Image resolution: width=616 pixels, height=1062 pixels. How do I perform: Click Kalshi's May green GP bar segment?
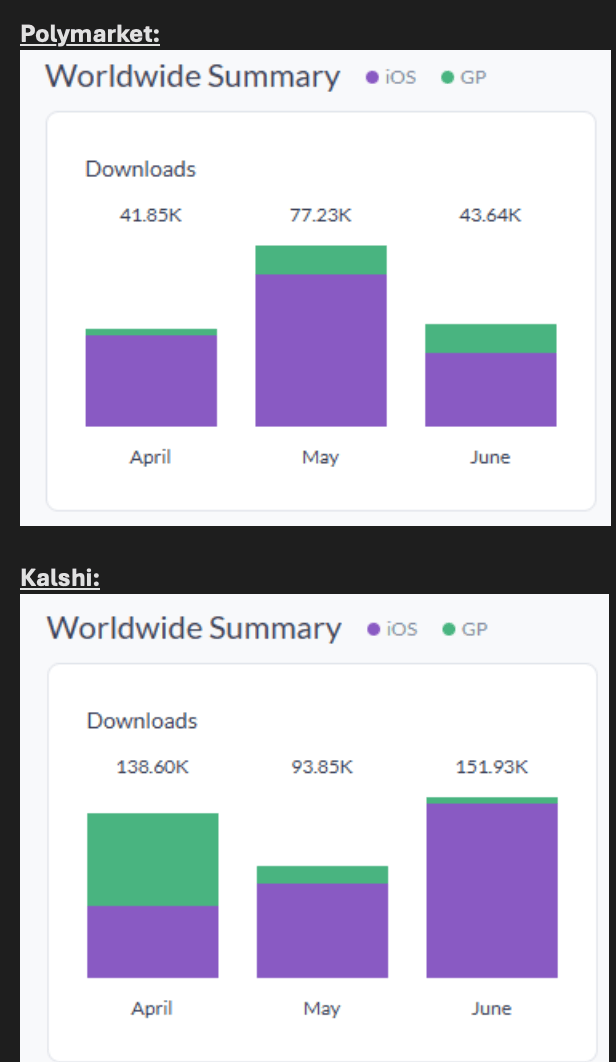(x=322, y=874)
